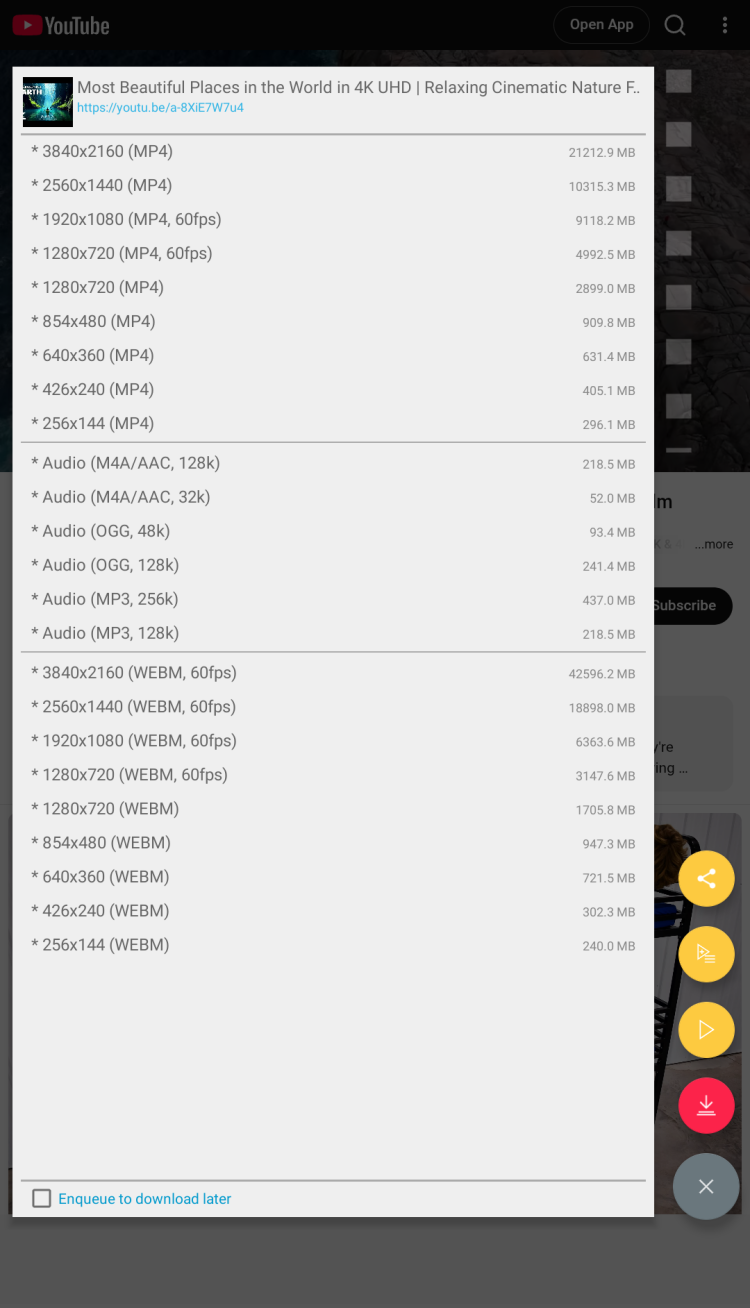Enable Enqueue to download later checkbox
Image resolution: width=750 pixels, height=1308 pixels.
(x=42, y=1198)
